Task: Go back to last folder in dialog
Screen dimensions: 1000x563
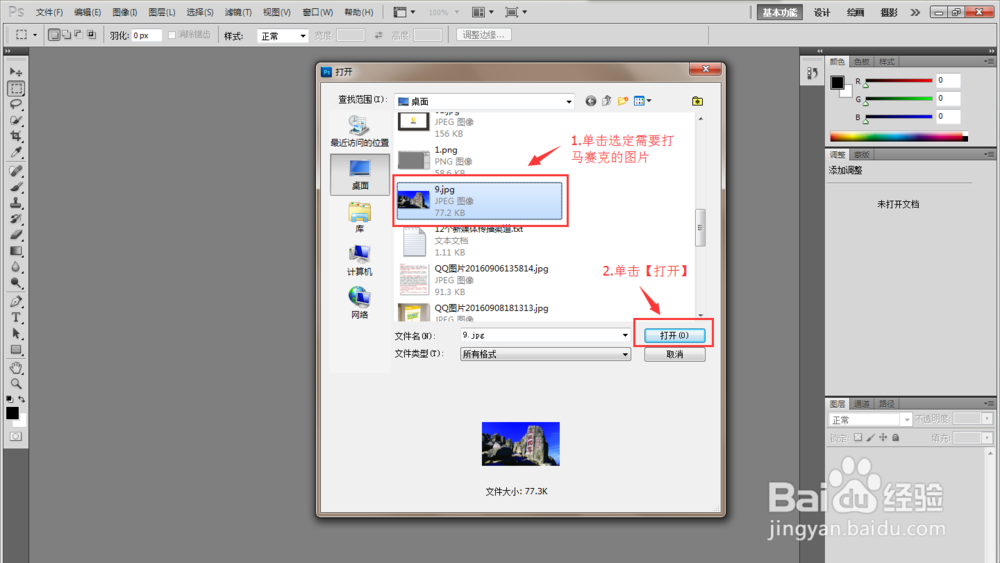Action: [591, 101]
